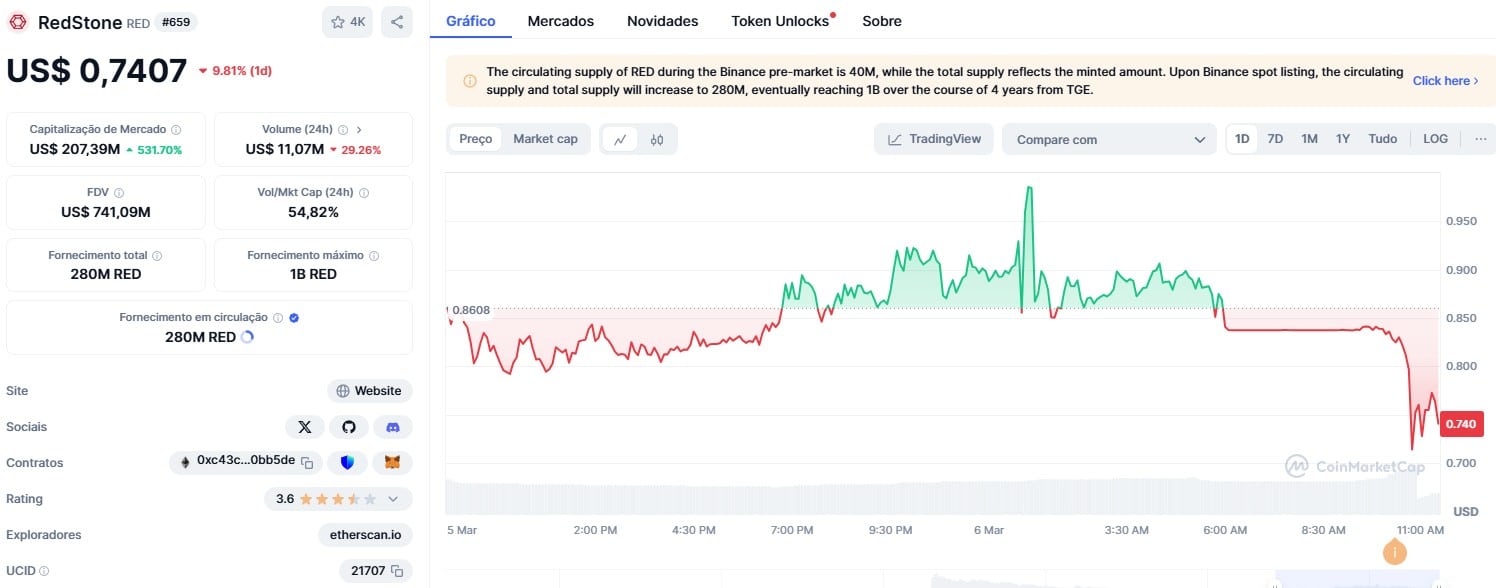Toggle LOG scale on chart
Screen dimensions: 1496x588
(1435, 139)
